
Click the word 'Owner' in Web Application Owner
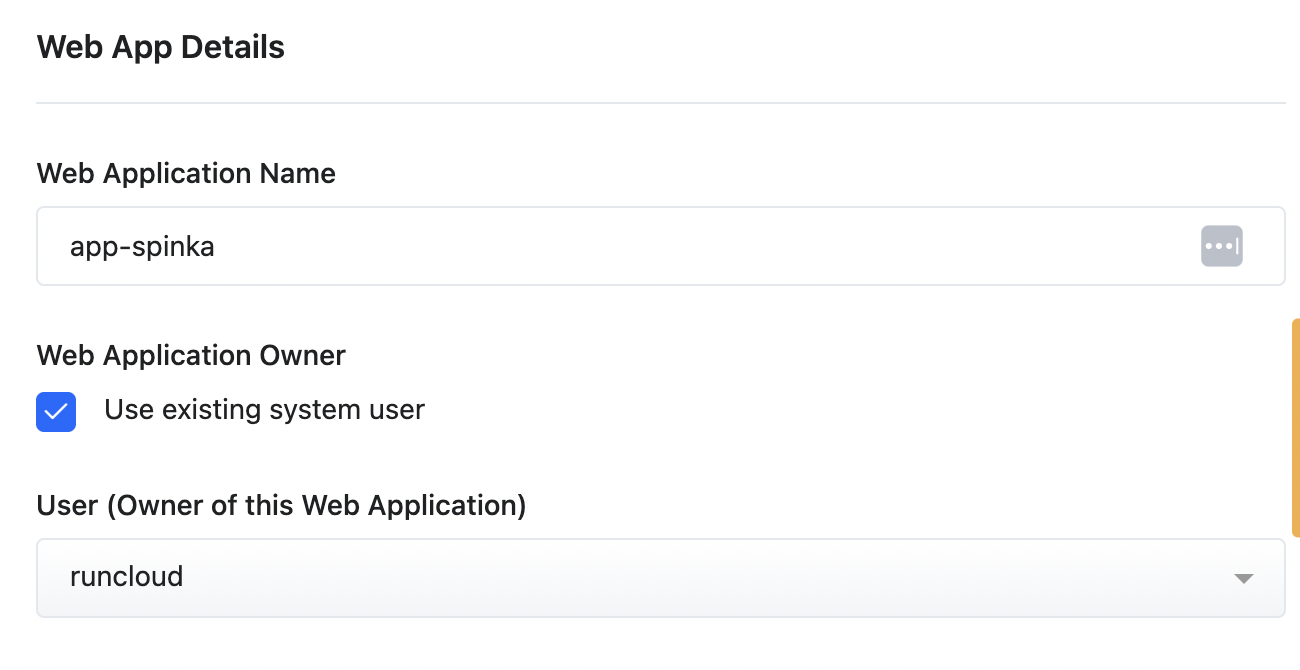point(303,356)
